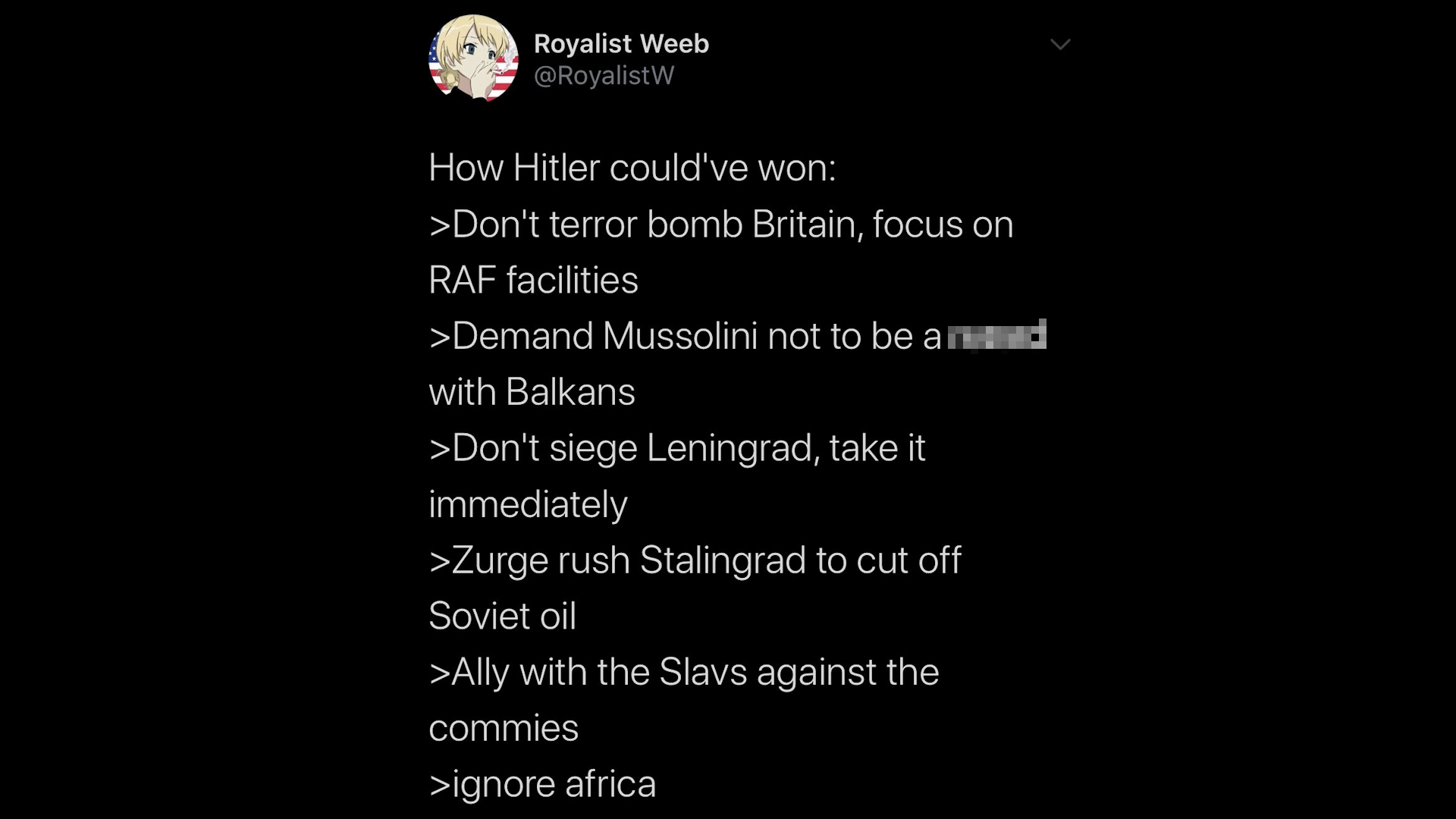Click the pixelated censored word
The height and width of the screenshot is (819, 1456).
click(x=996, y=335)
